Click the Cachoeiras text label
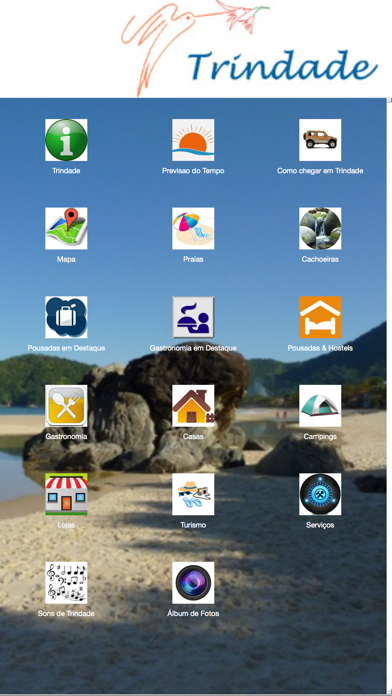Viewport: 392px width, 696px height. 320,259
